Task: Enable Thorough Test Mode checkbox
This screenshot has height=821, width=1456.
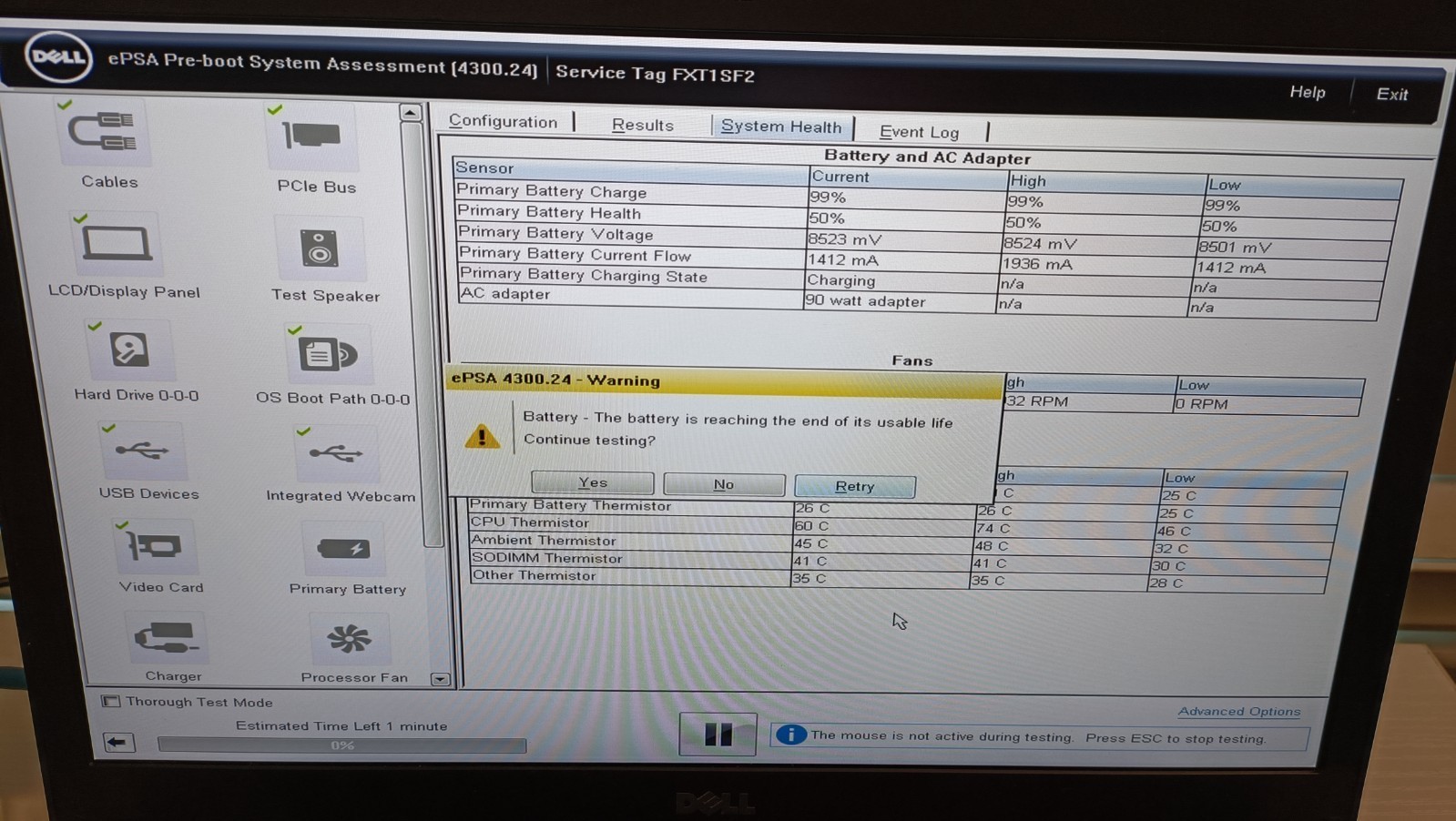Action: pyautogui.click(x=111, y=701)
